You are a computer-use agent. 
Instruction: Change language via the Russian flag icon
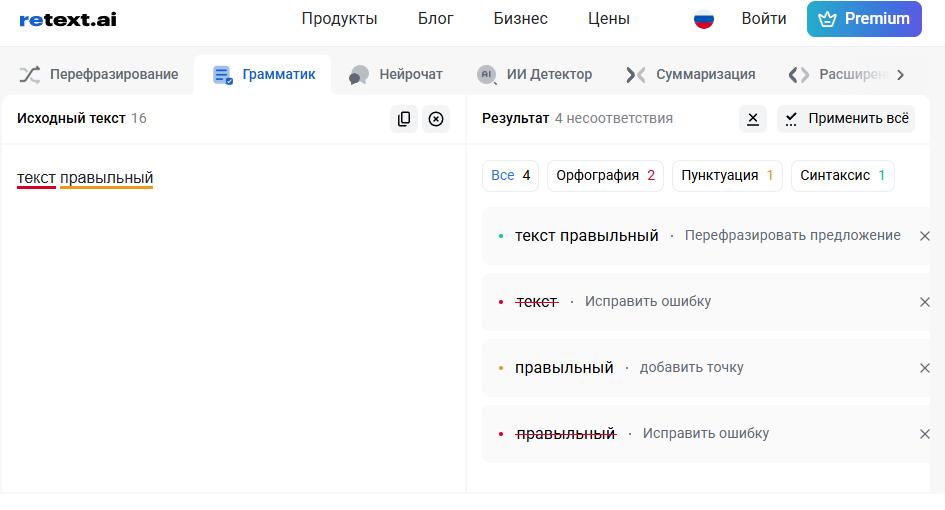tap(703, 19)
